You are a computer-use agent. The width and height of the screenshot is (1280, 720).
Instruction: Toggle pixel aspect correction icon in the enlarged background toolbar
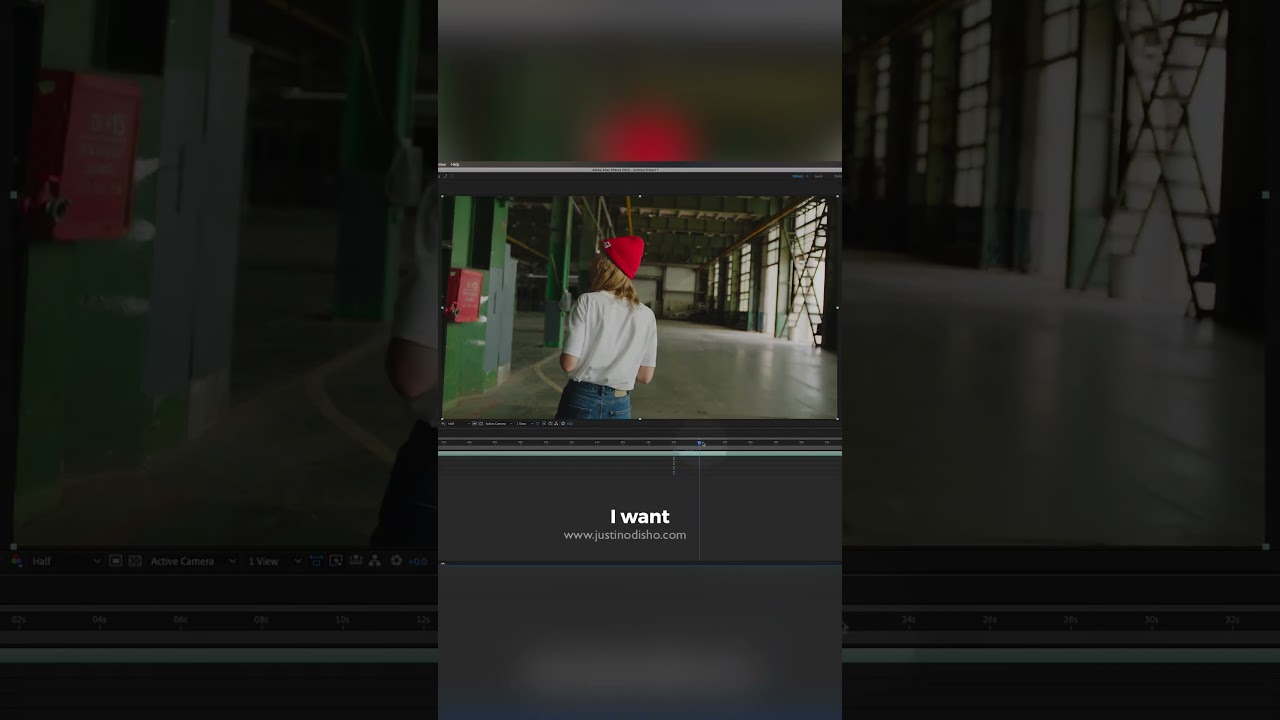pyautogui.click(x=316, y=561)
